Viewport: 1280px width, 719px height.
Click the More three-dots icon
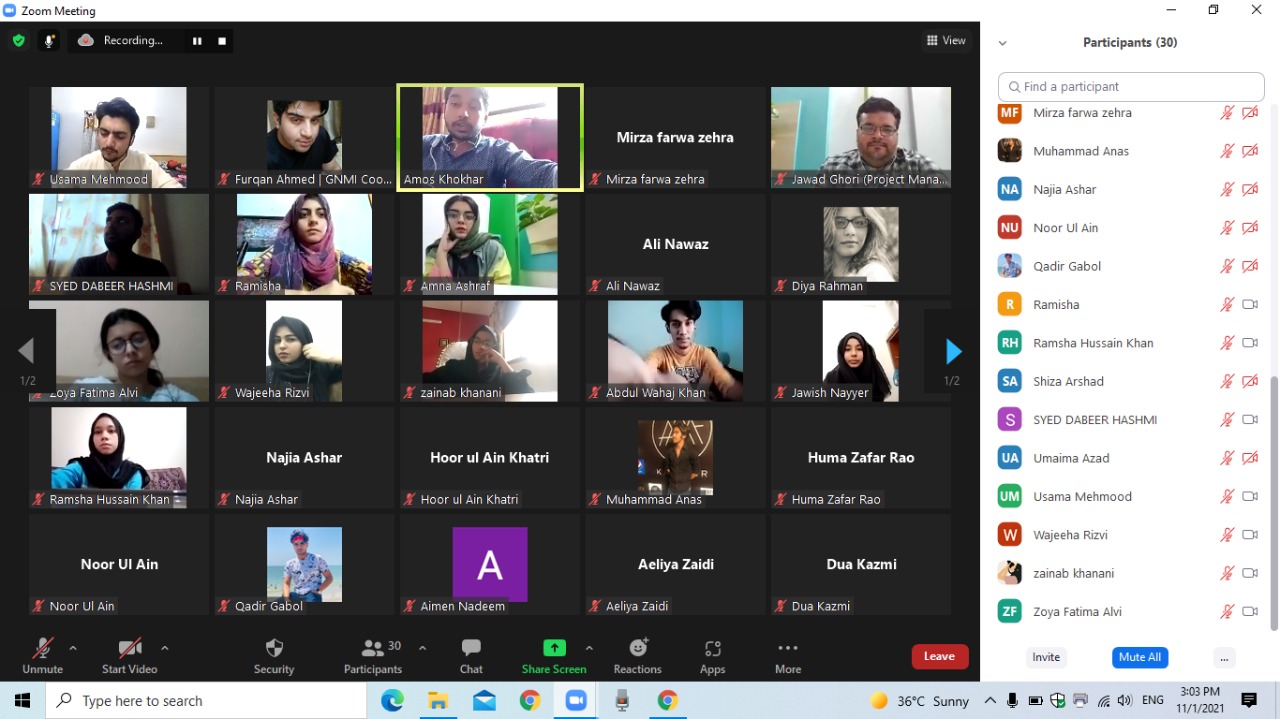coord(788,648)
